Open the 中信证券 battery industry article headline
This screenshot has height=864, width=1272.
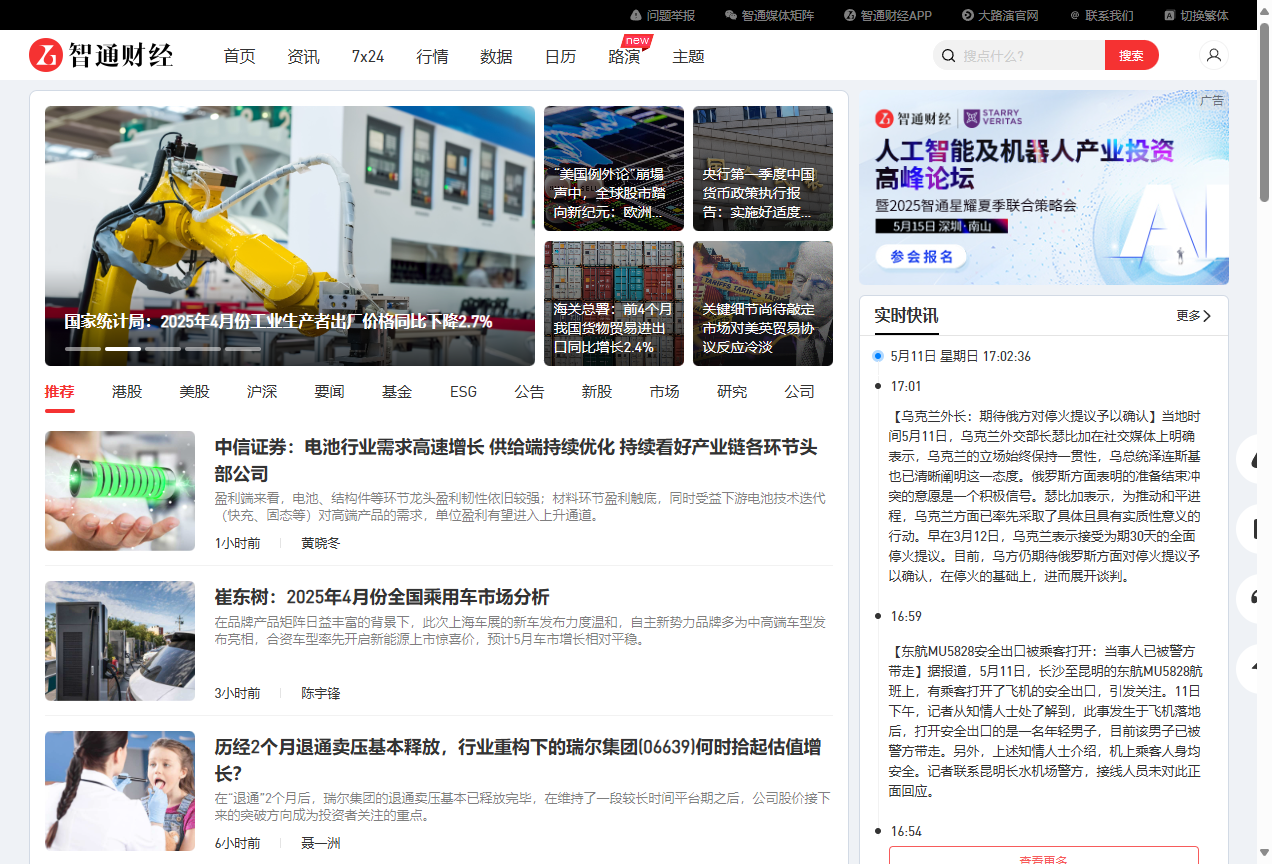tap(515, 459)
